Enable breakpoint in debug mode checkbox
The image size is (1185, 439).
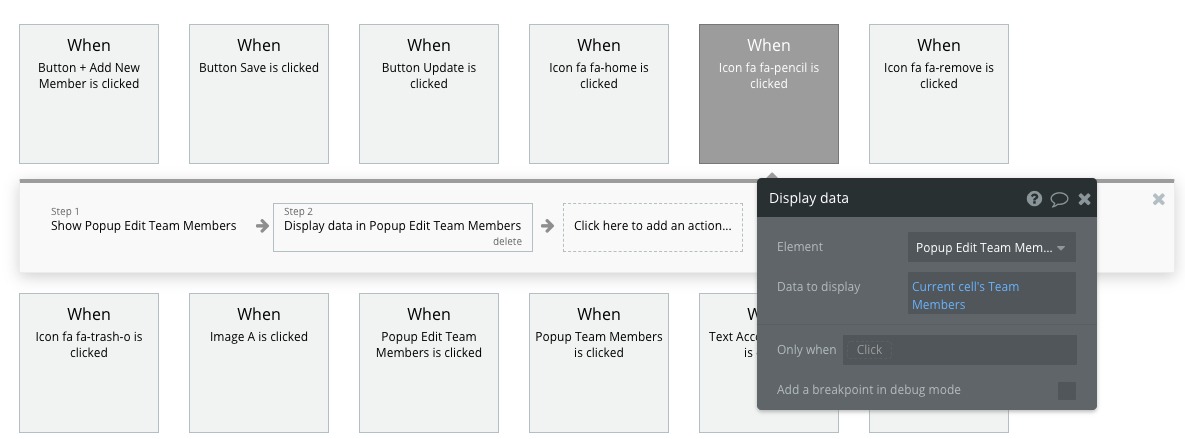click(x=1067, y=390)
